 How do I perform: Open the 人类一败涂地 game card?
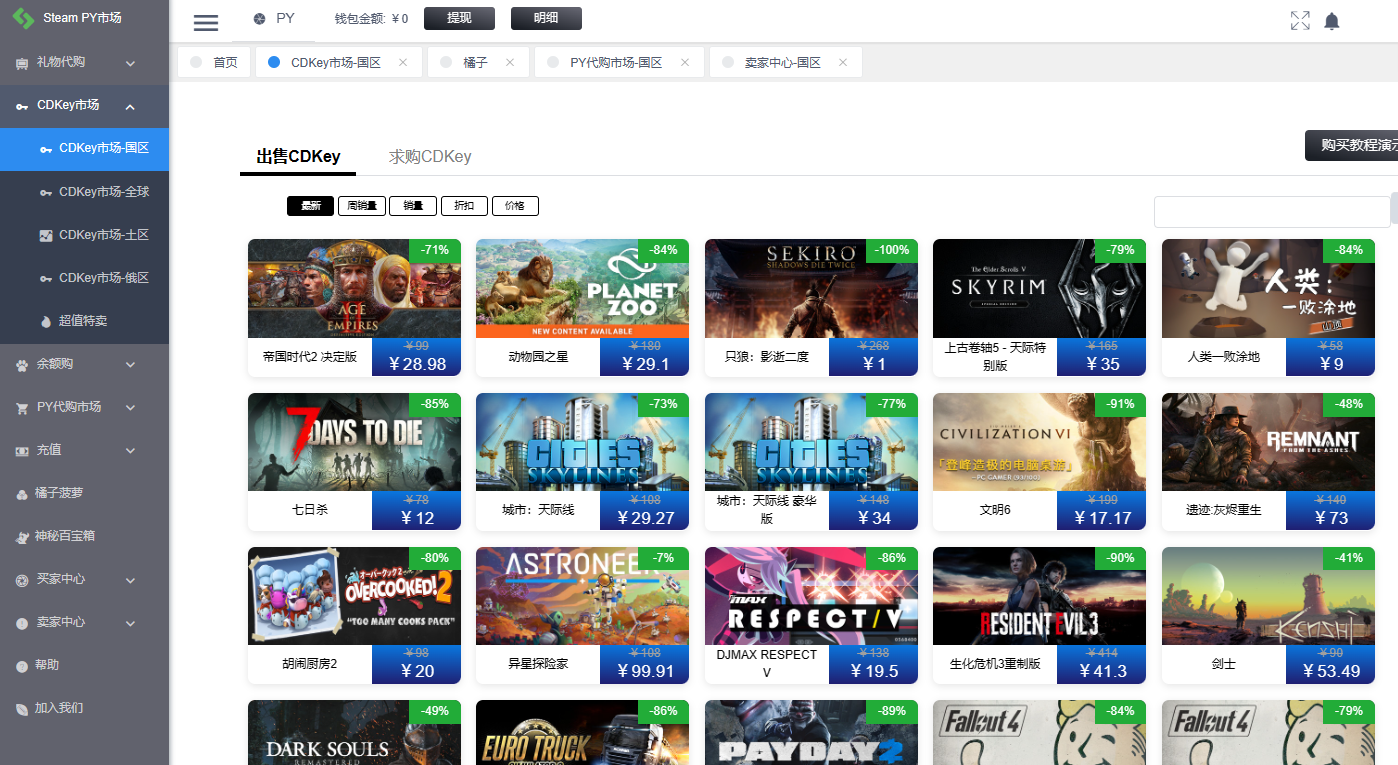click(x=1268, y=308)
